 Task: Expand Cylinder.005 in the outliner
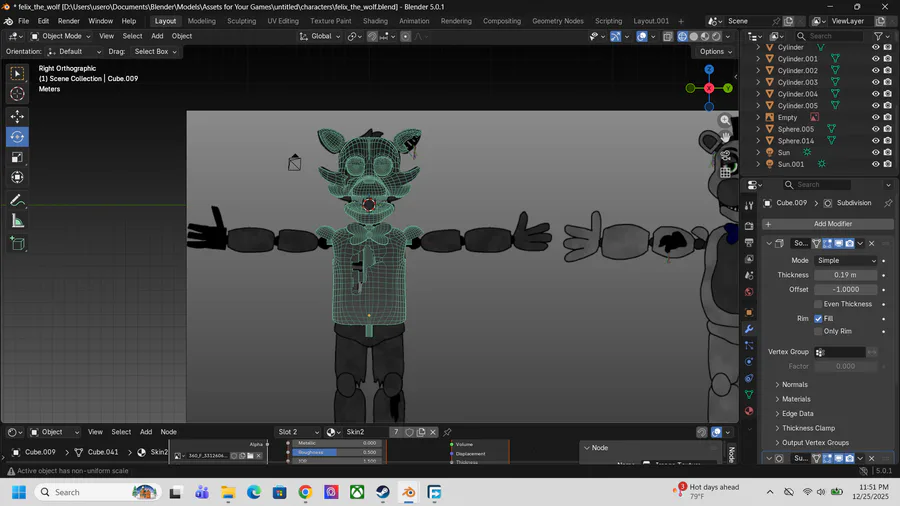[x=758, y=106]
